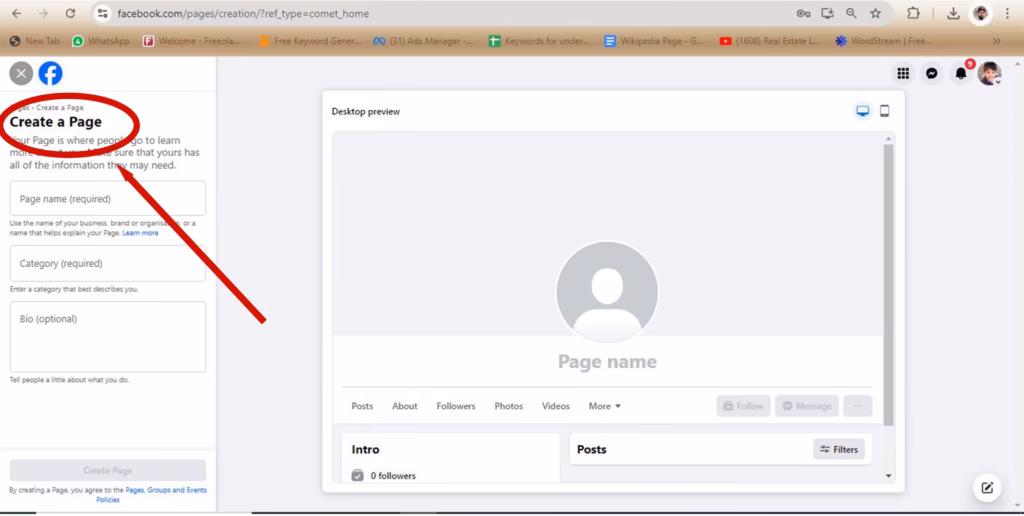This screenshot has width=1024, height=516.
Task: Open Keywords for under bookmark
Action: click(x=539, y=41)
